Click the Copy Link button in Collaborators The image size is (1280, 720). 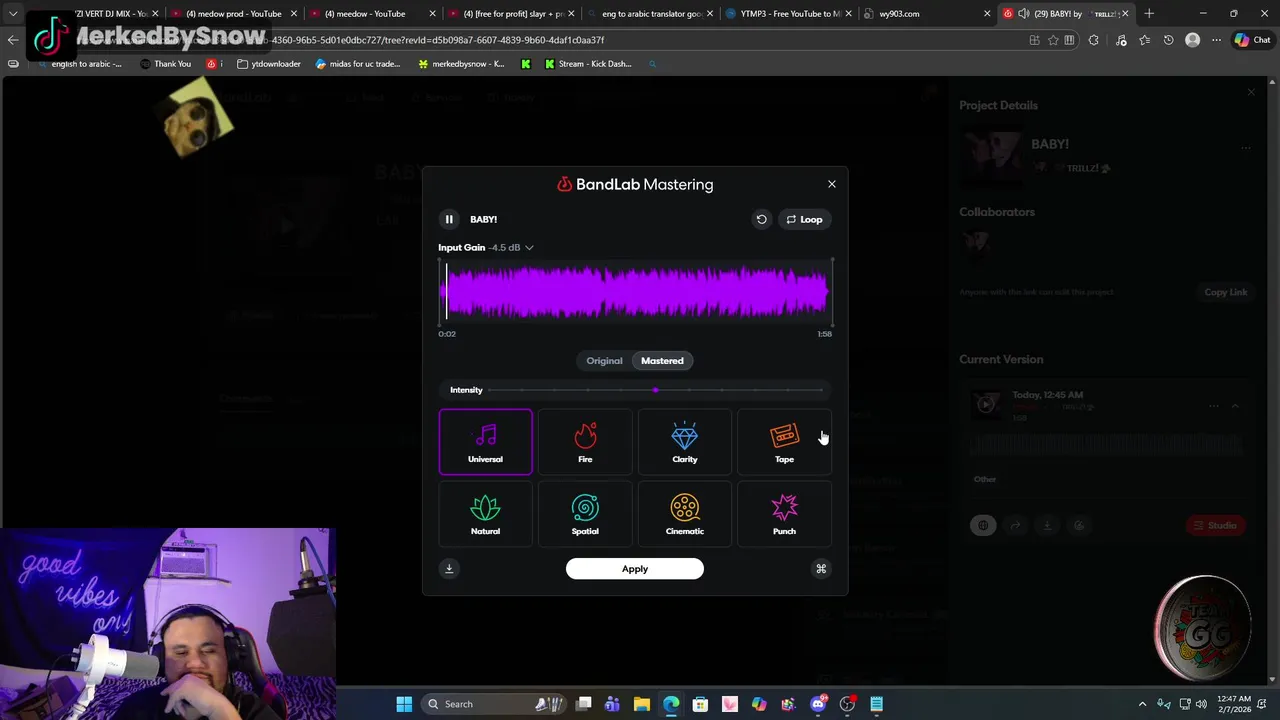[x=1225, y=292]
